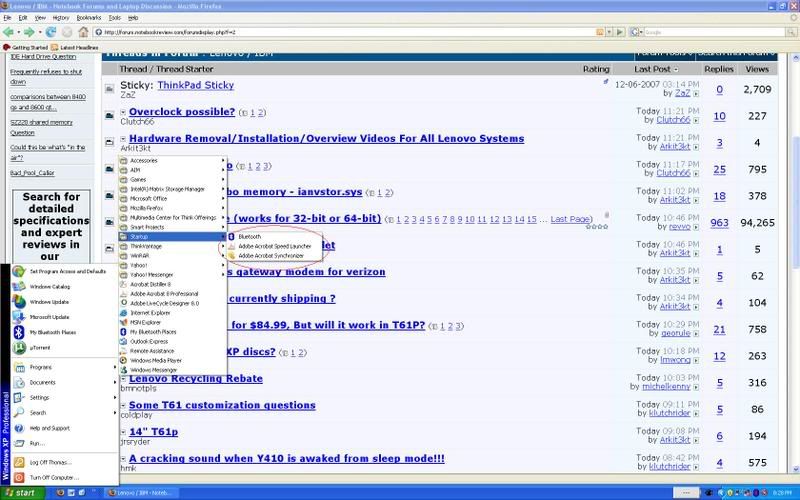Open the History menu in Firefox
Screen dimensions: 800x500
[x=61, y=18]
